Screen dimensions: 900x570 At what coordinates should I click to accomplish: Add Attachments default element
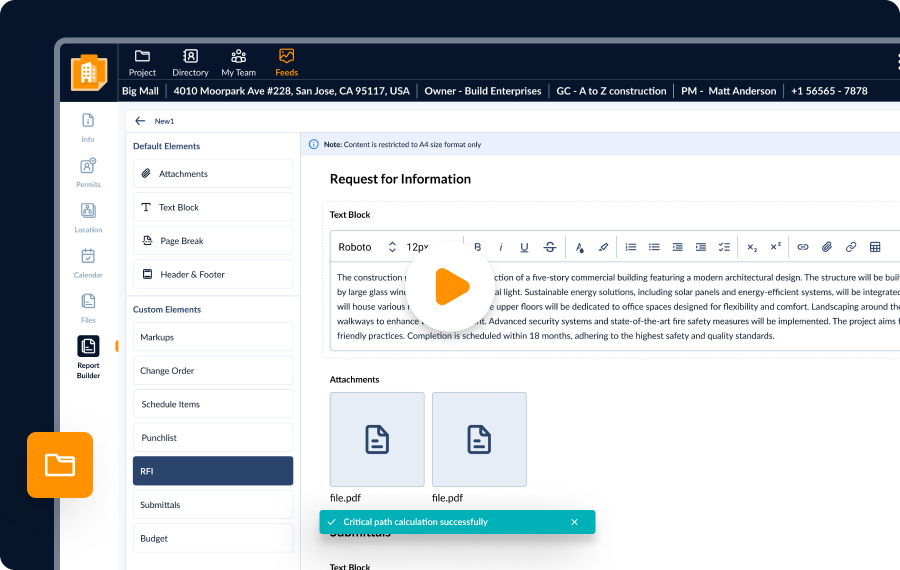click(213, 173)
